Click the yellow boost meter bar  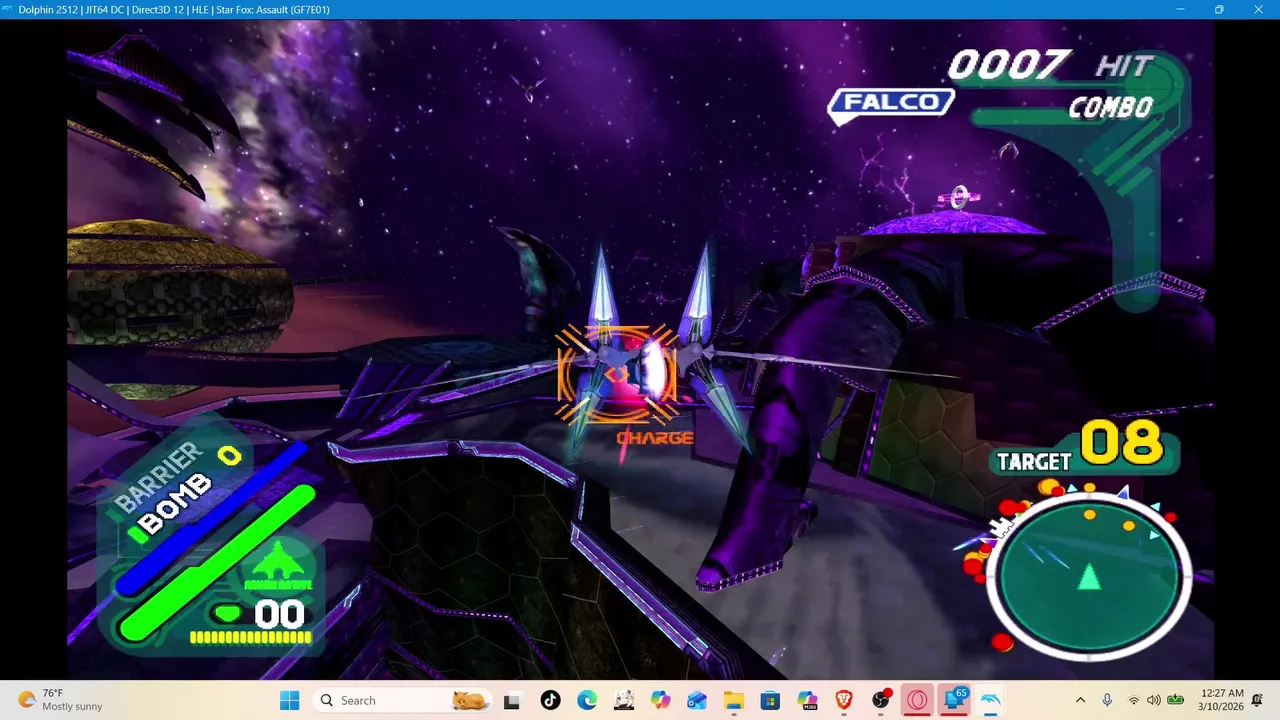pyautogui.click(x=250, y=637)
